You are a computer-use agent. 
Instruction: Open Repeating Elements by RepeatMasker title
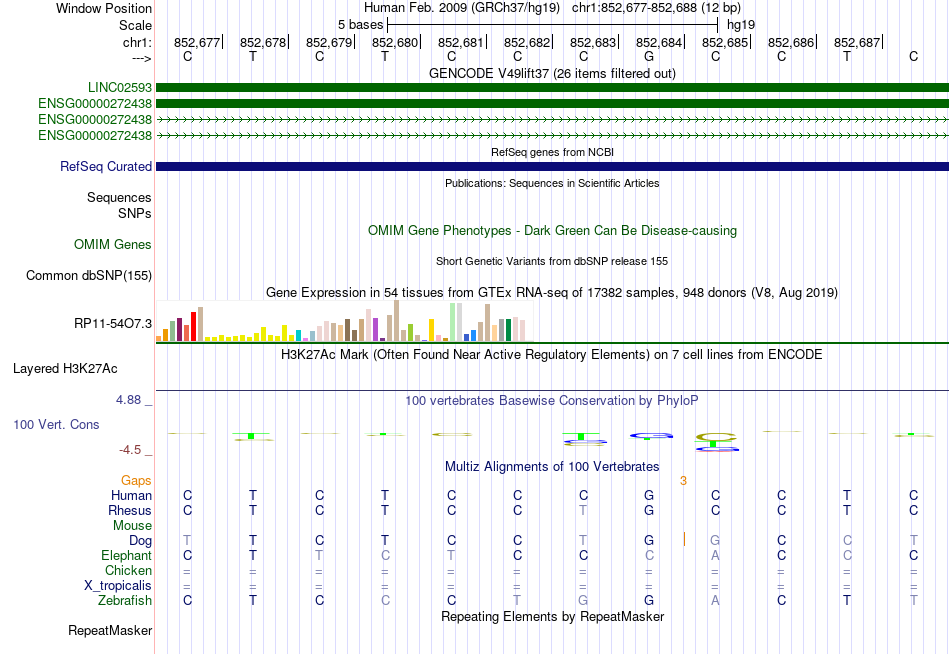tap(552, 617)
